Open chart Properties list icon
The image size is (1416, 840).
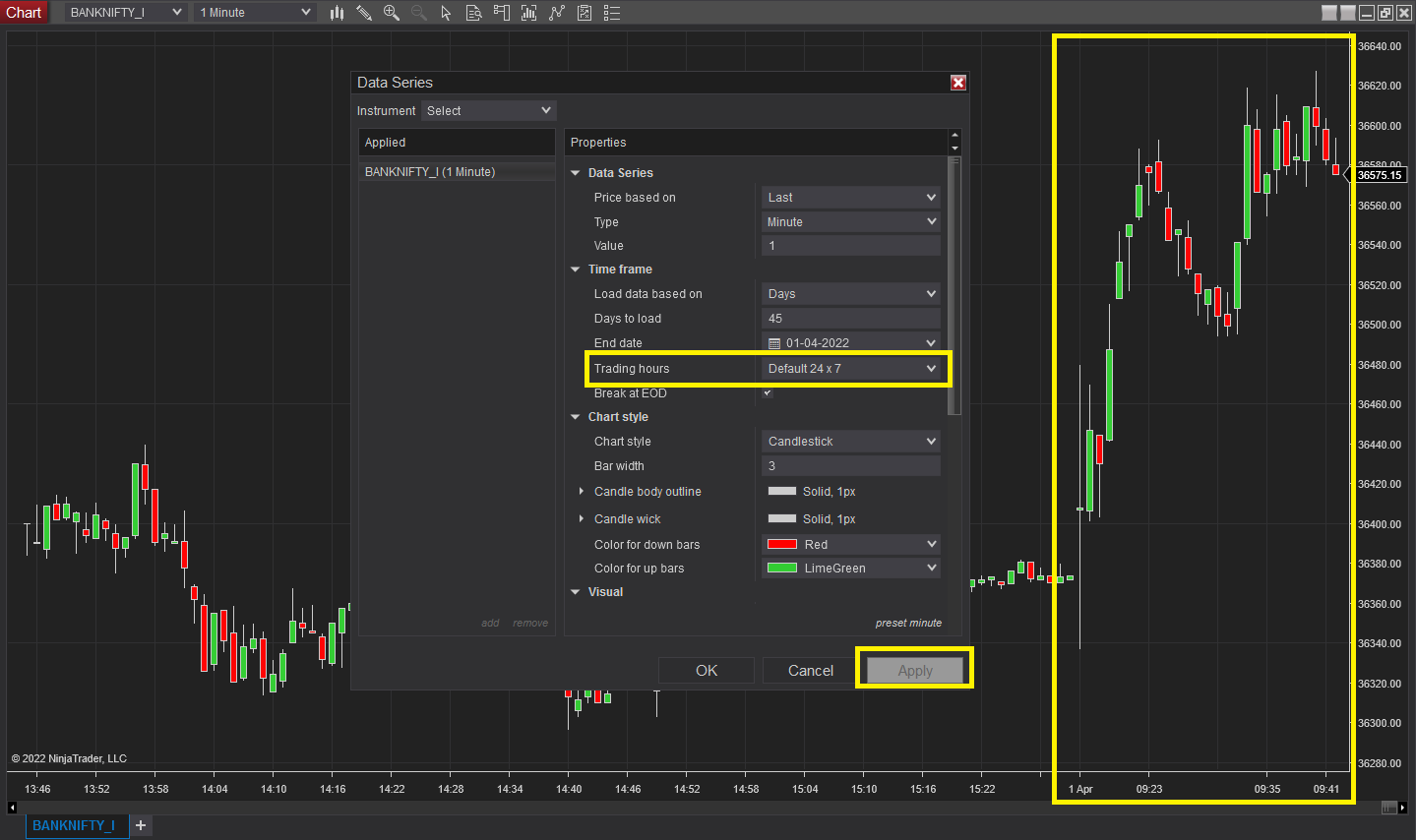click(x=612, y=13)
